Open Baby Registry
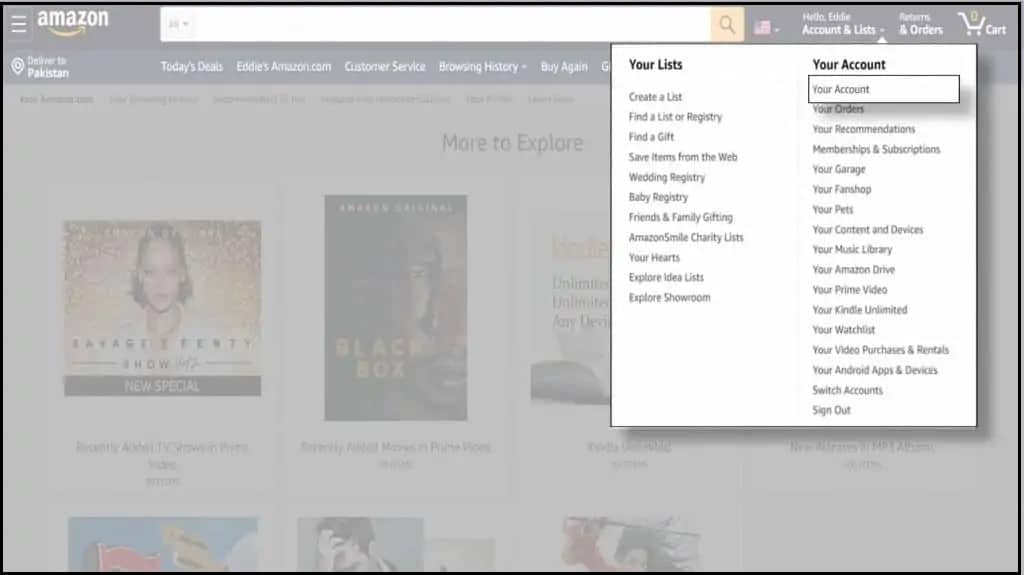1024x575 pixels. point(658,197)
